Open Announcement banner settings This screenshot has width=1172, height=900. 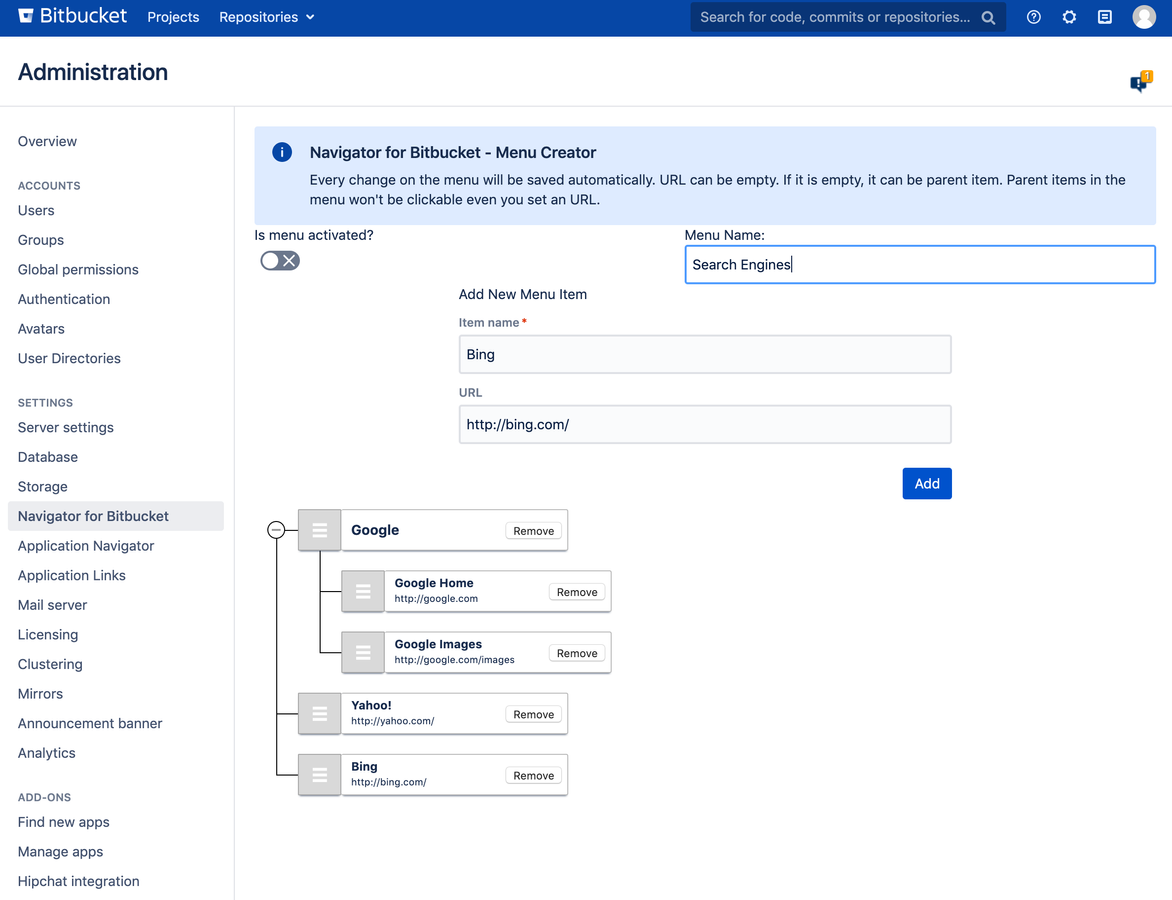(x=90, y=724)
